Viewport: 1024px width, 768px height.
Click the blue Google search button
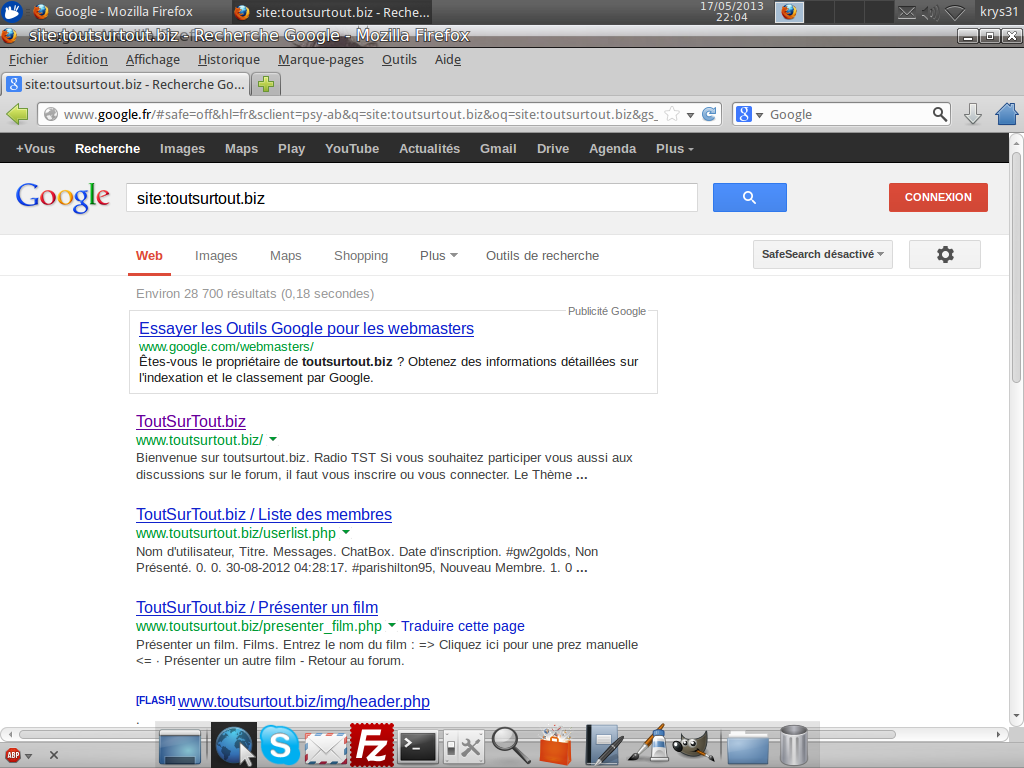pos(750,197)
